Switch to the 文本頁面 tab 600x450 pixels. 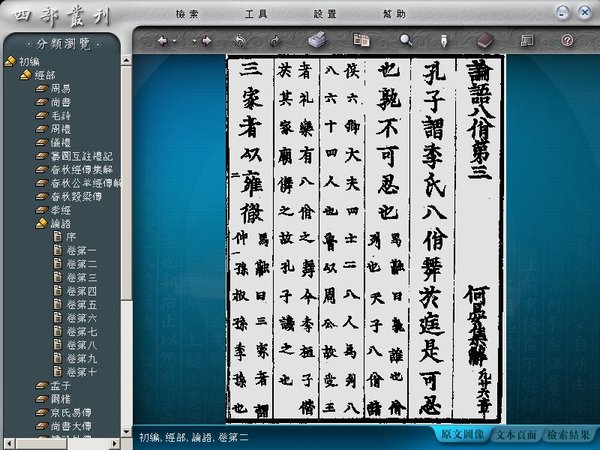[x=516, y=435]
